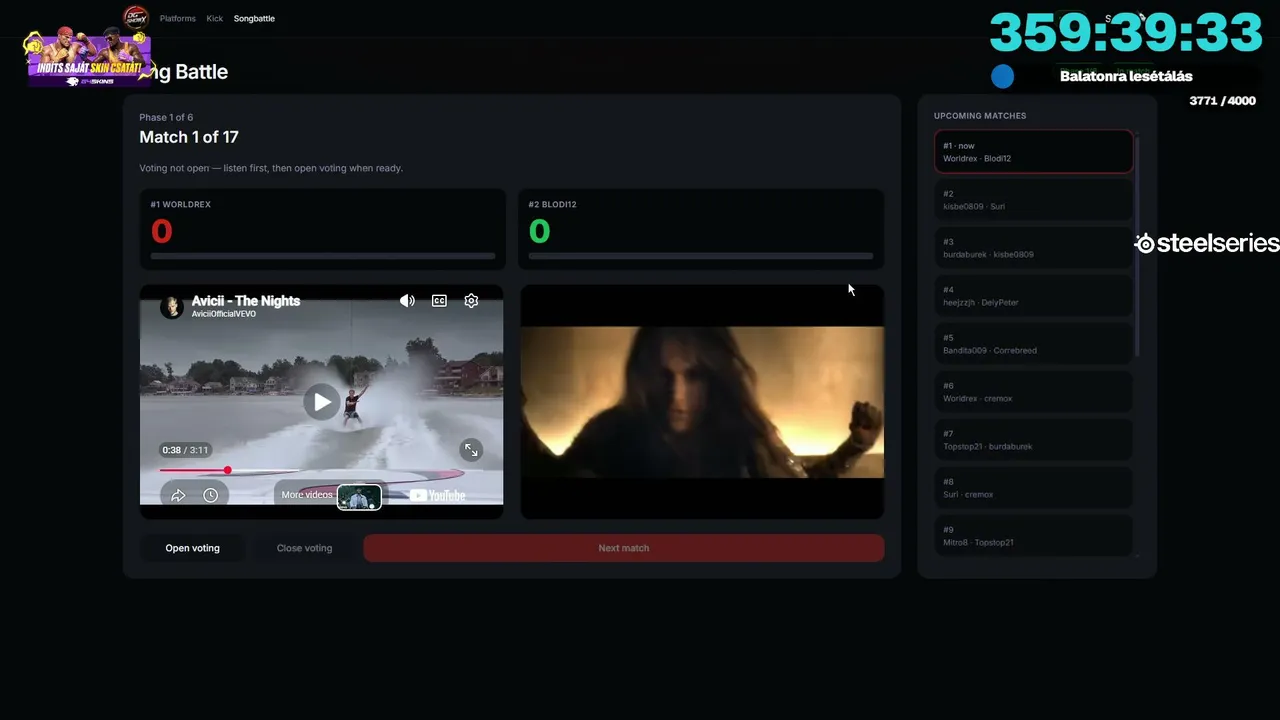The height and width of the screenshot is (720, 1280).
Task: Mute the Avicii video with the speaker icon
Action: click(x=407, y=301)
